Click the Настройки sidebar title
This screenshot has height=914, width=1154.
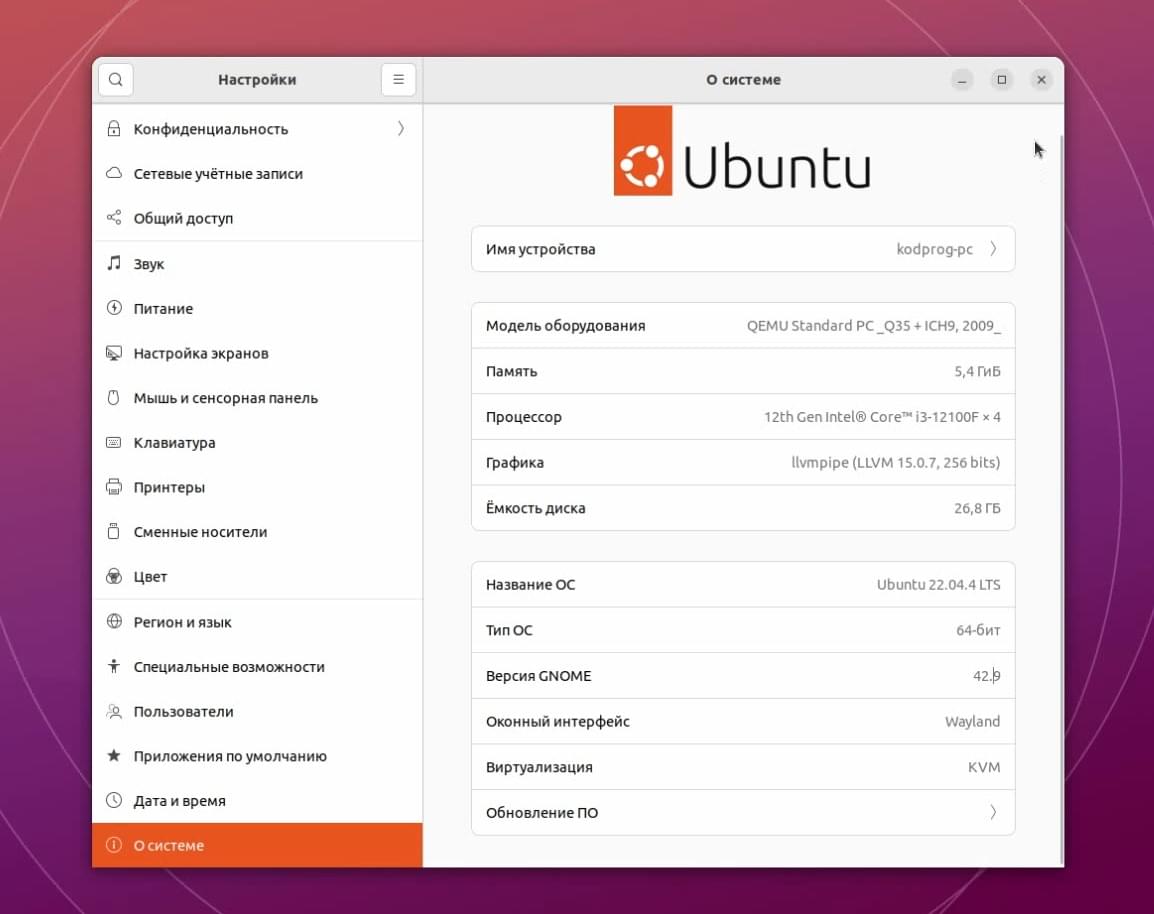(x=257, y=79)
